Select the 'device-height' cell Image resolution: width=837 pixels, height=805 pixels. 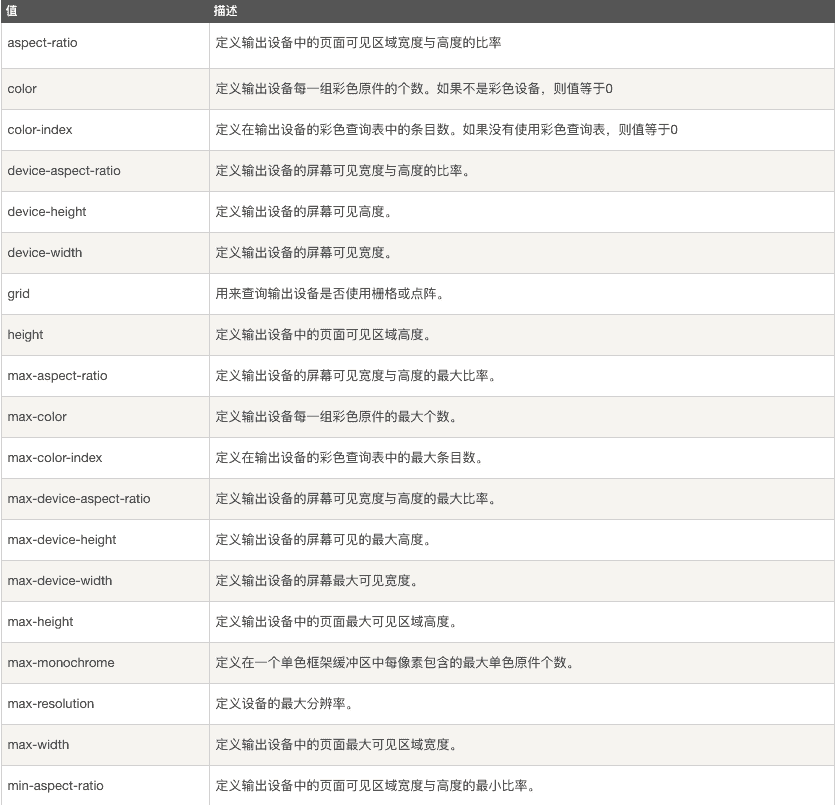pos(105,212)
